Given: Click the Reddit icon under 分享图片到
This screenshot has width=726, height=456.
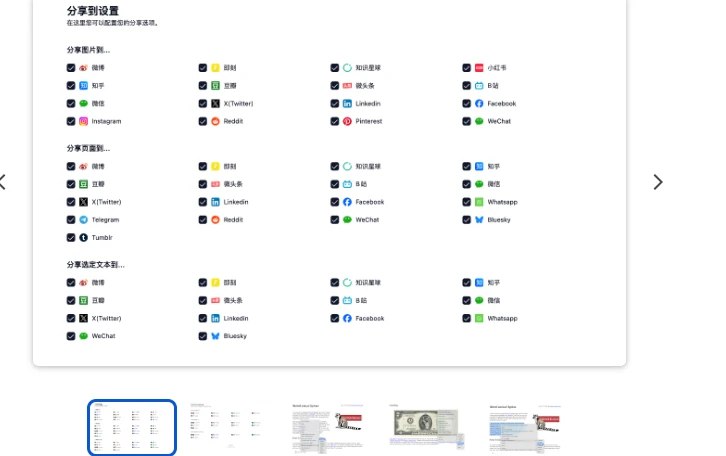Looking at the screenshot, I should pos(215,121).
